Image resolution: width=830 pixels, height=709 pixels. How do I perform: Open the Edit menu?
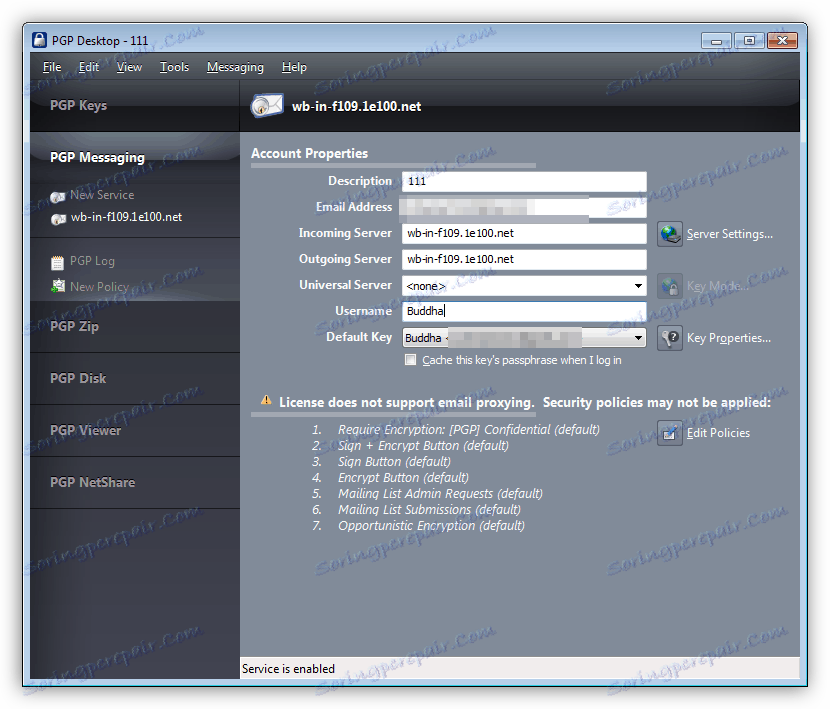88,67
